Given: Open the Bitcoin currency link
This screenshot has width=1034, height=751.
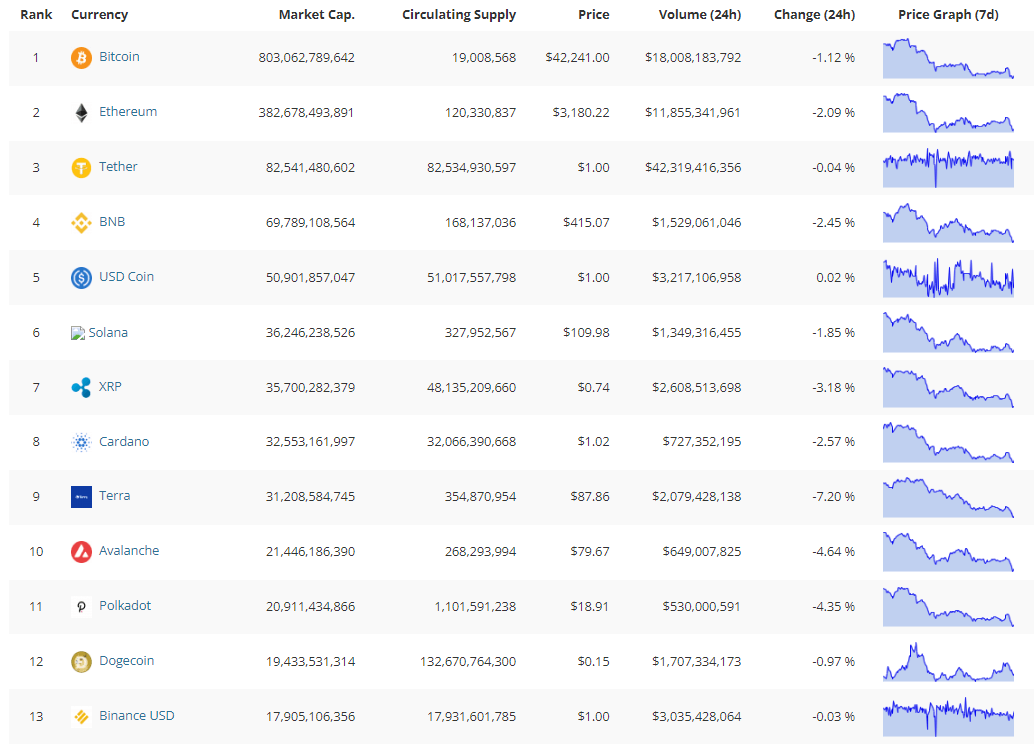Looking at the screenshot, I should (119, 57).
